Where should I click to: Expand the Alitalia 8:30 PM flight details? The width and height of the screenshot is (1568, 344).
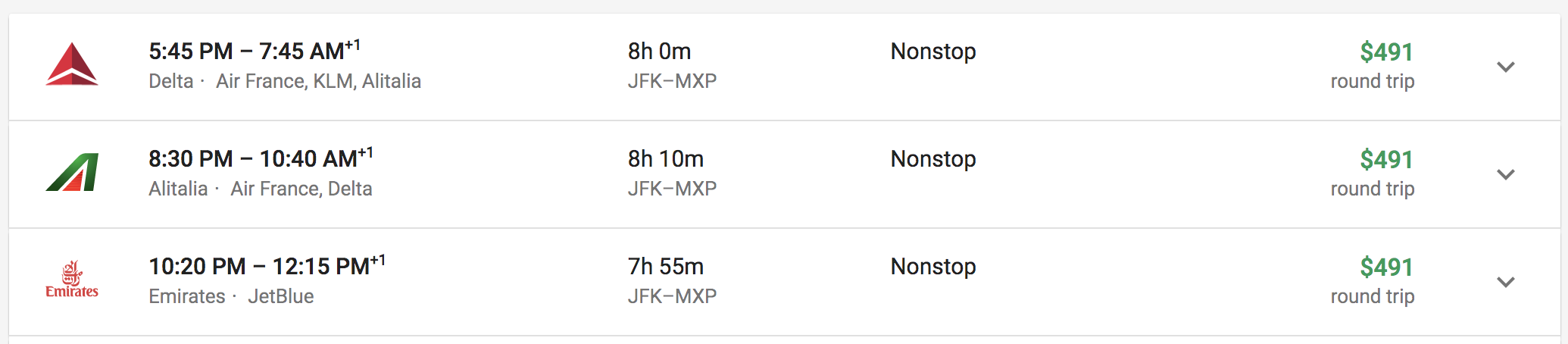point(1506,174)
